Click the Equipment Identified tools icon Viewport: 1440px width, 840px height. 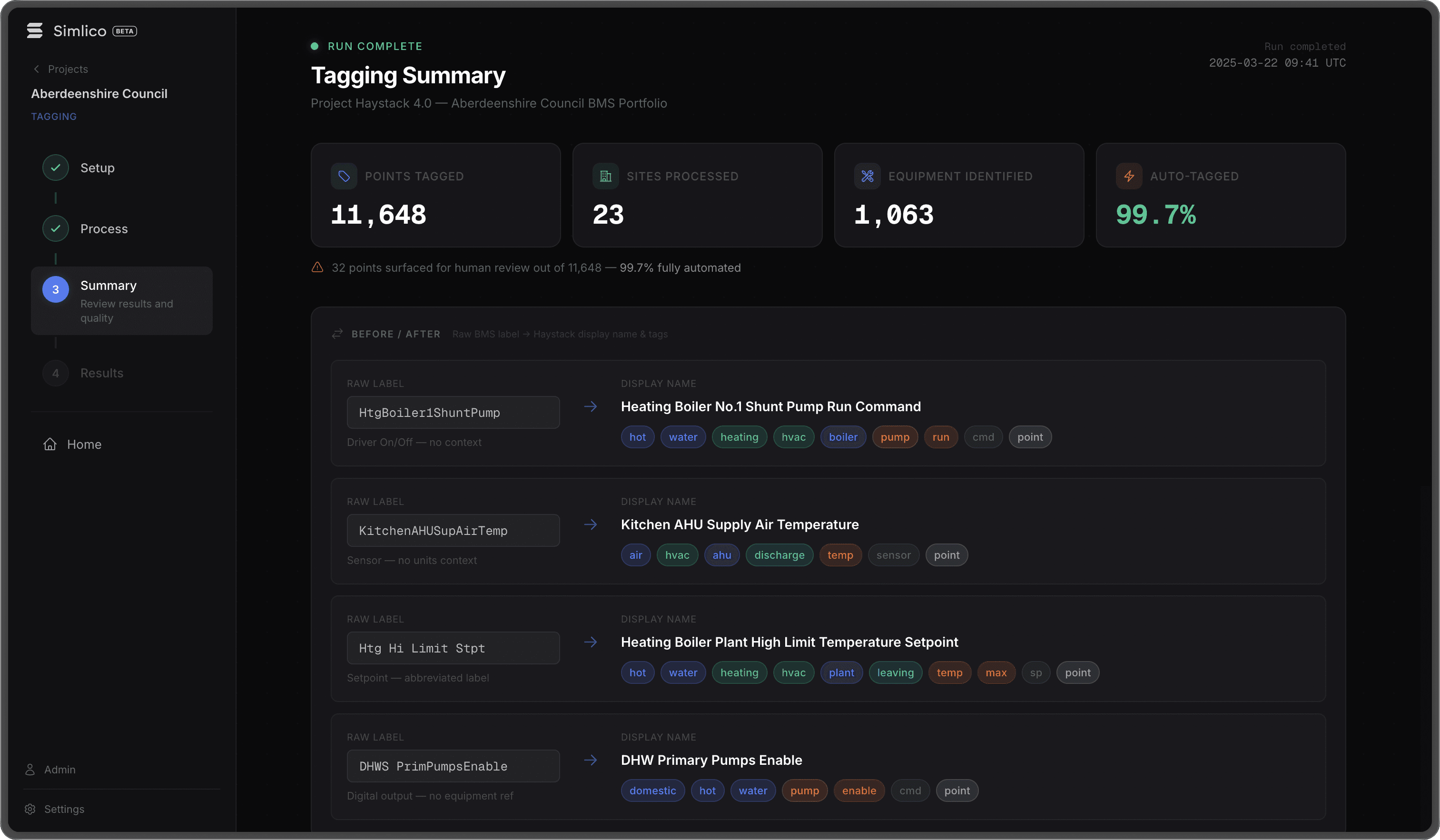click(866, 176)
